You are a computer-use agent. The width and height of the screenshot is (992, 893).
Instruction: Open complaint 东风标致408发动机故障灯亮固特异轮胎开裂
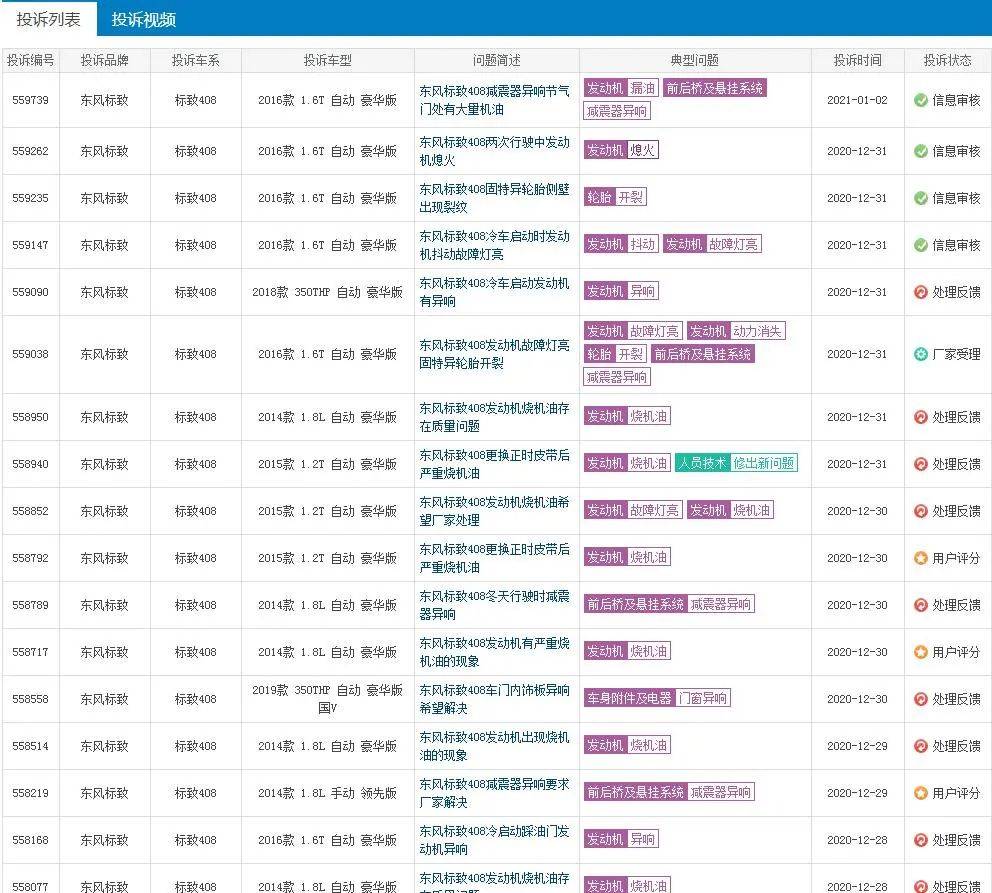[x=494, y=354]
